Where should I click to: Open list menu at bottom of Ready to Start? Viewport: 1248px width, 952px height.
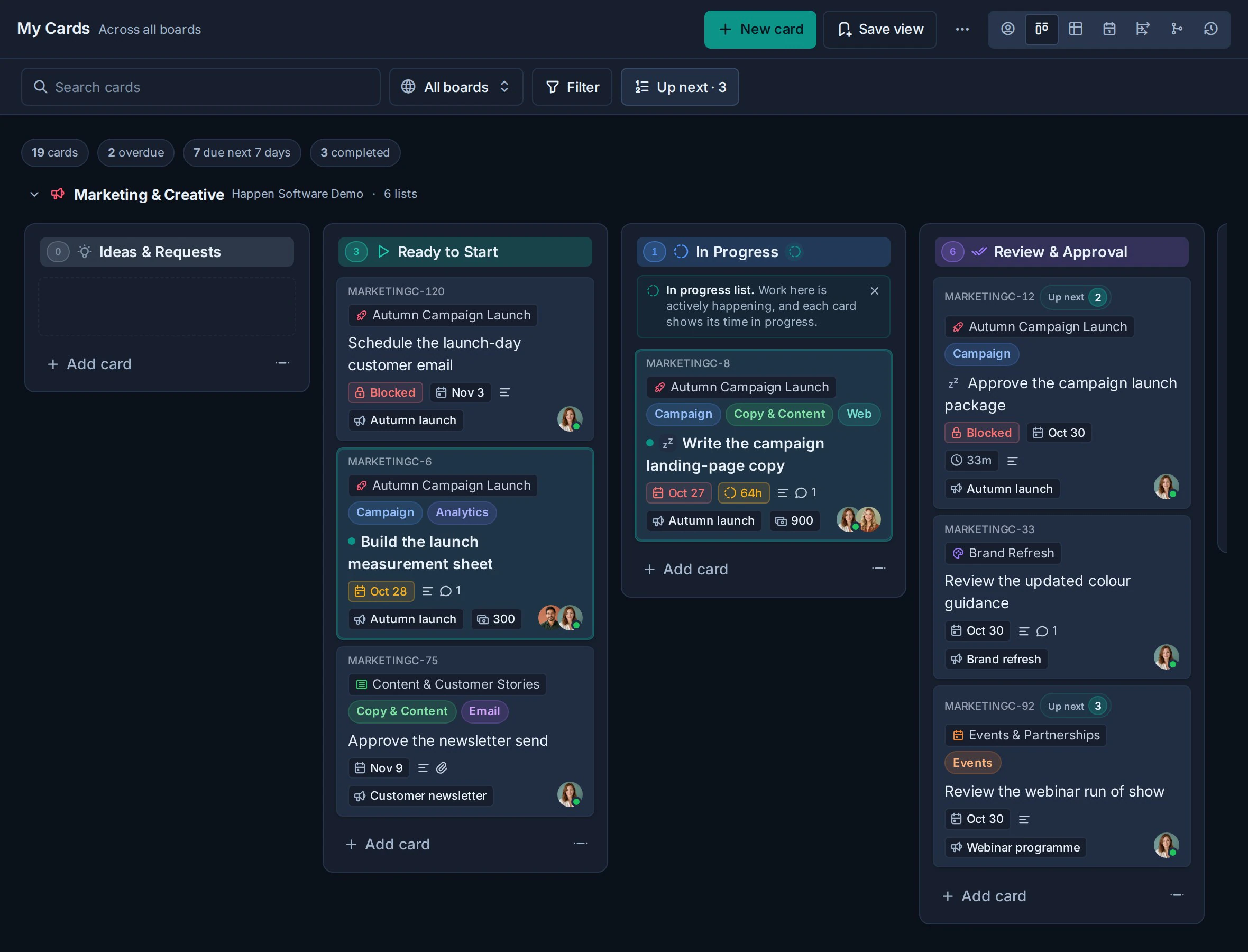pos(580,844)
